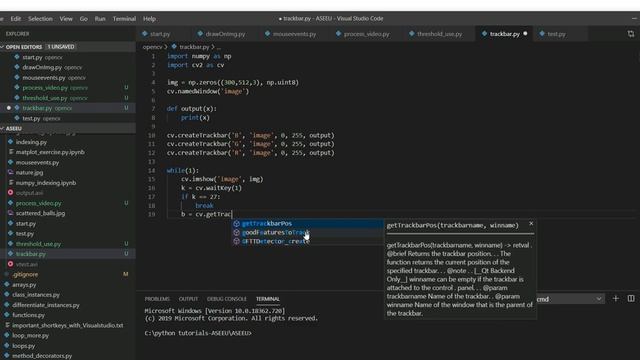Open important_shortkeys_with_Visualstudio.txt
640x360 pixels.
pos(67,325)
